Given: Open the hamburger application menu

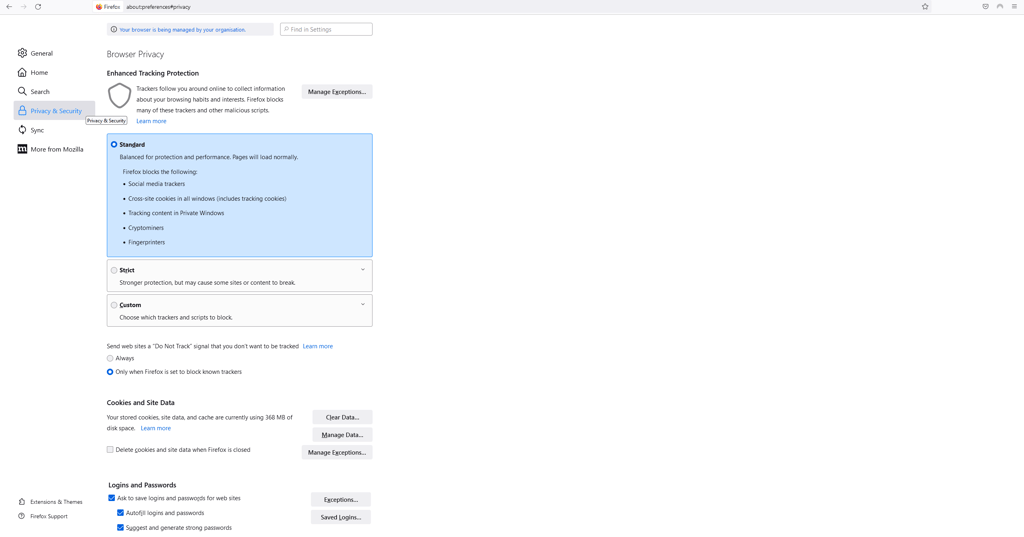Looking at the screenshot, I should coord(1014,7).
